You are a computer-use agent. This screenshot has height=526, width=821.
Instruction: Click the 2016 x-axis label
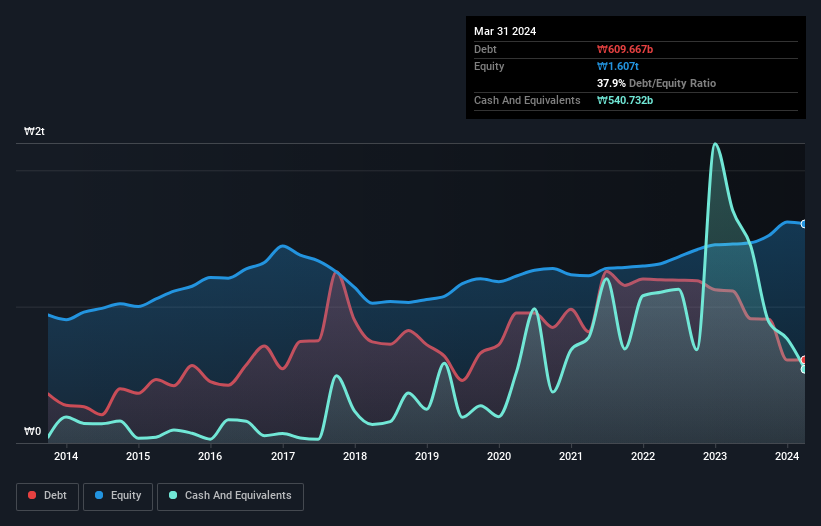(x=210, y=456)
